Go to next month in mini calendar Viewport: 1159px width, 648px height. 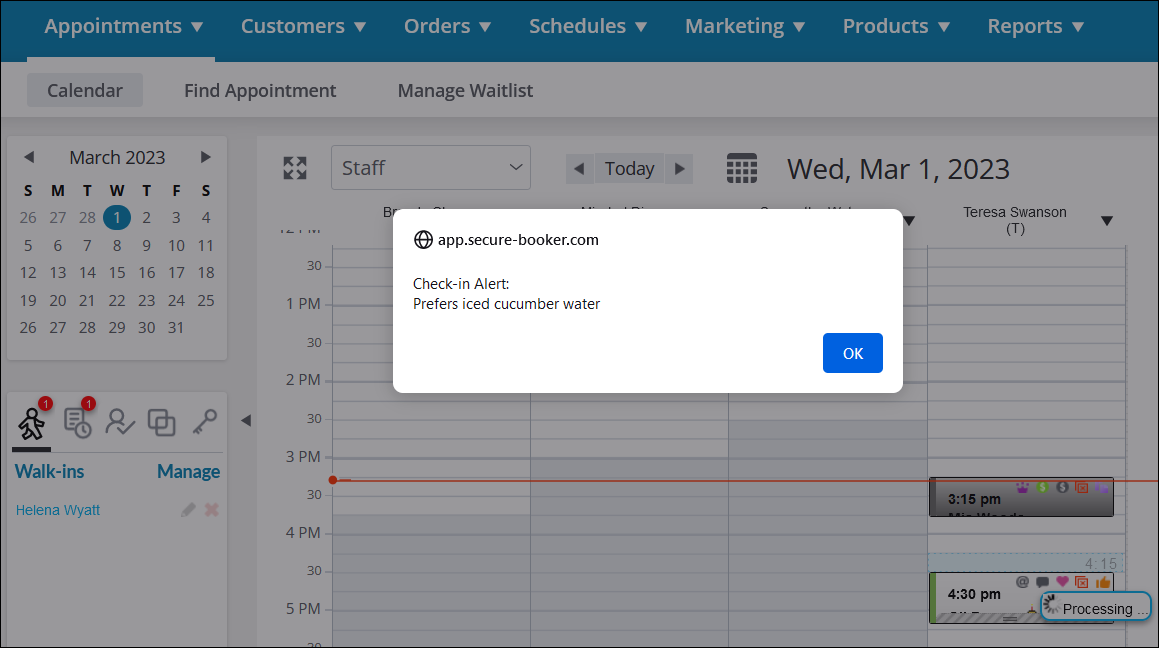(x=205, y=157)
